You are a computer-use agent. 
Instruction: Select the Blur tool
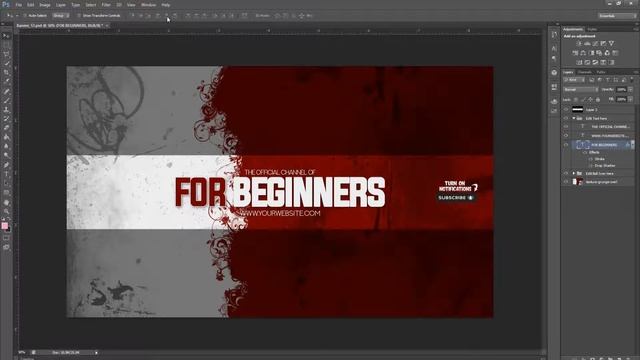point(6,146)
